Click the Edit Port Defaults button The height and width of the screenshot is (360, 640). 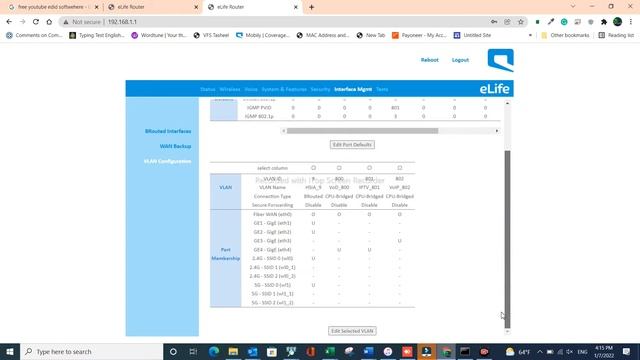352,144
